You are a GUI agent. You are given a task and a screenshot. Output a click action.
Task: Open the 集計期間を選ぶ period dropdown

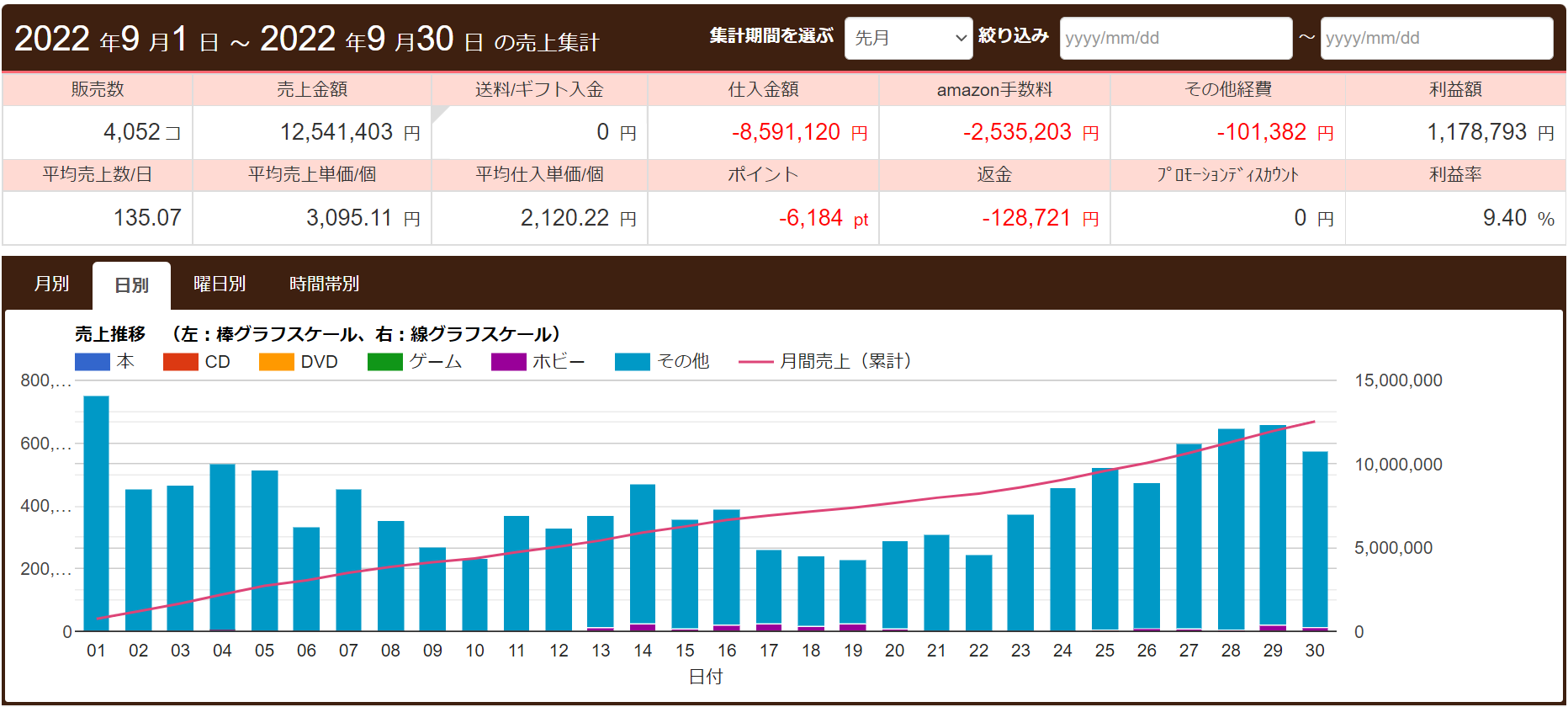pyautogui.click(x=908, y=38)
